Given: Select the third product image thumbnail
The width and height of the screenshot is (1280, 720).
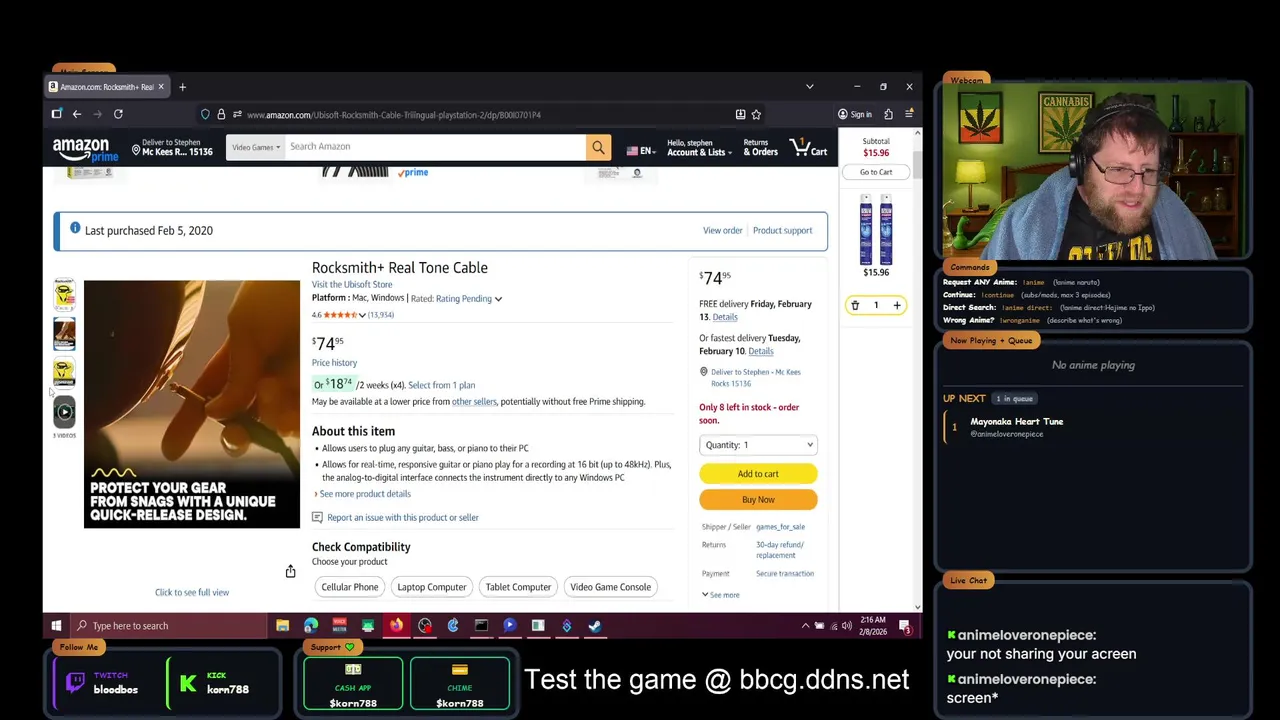Looking at the screenshot, I should click(x=64, y=373).
